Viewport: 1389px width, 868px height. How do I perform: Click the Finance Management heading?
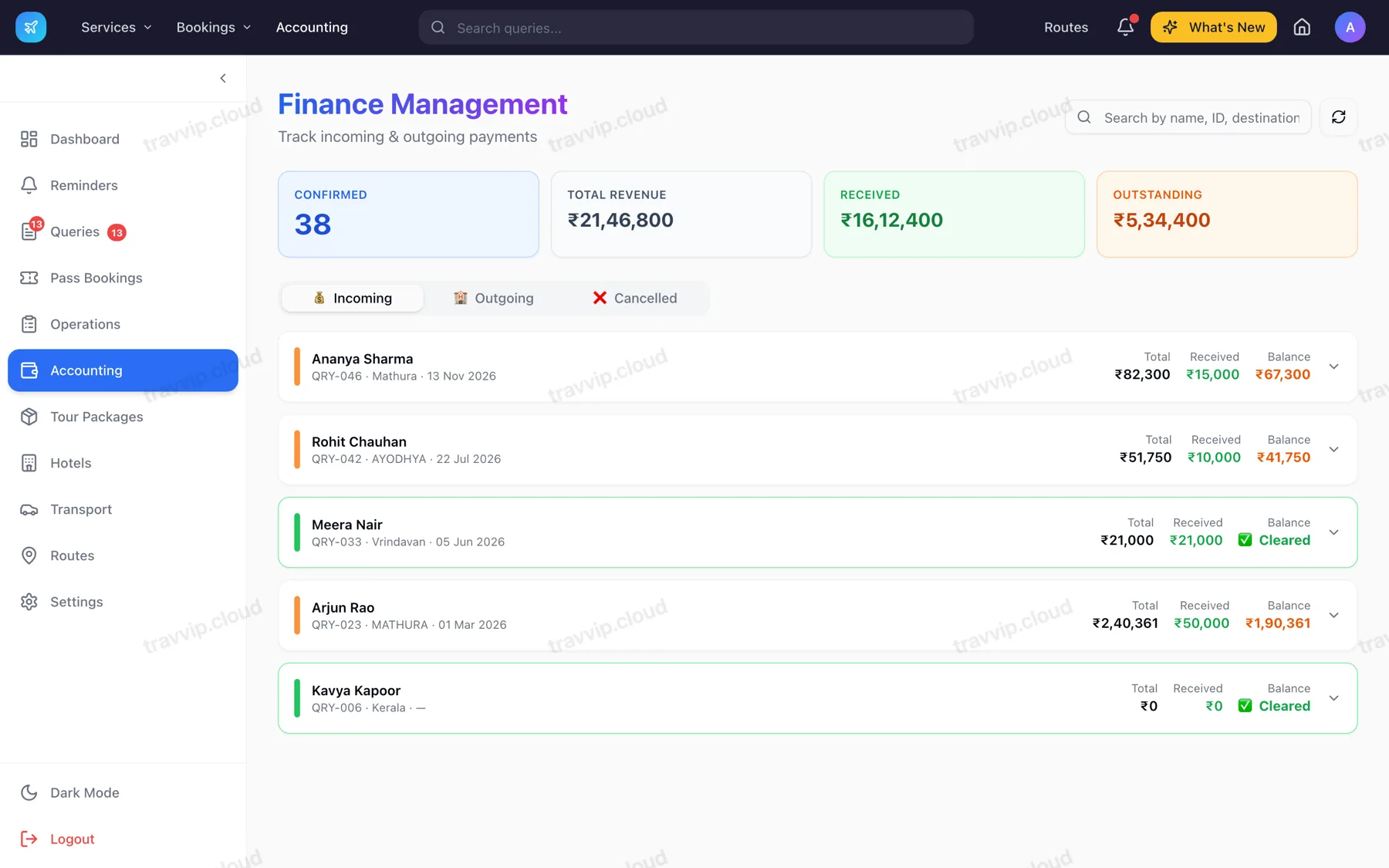tap(423, 104)
